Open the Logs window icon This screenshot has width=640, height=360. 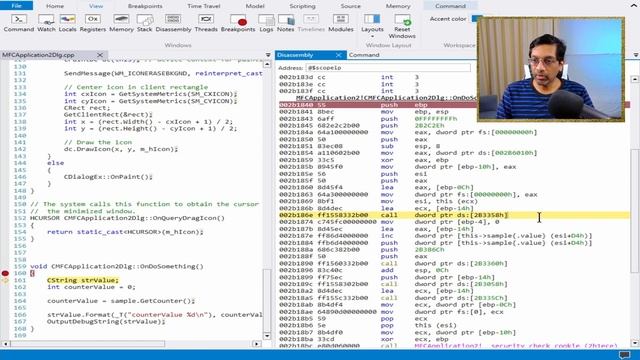coord(266,23)
